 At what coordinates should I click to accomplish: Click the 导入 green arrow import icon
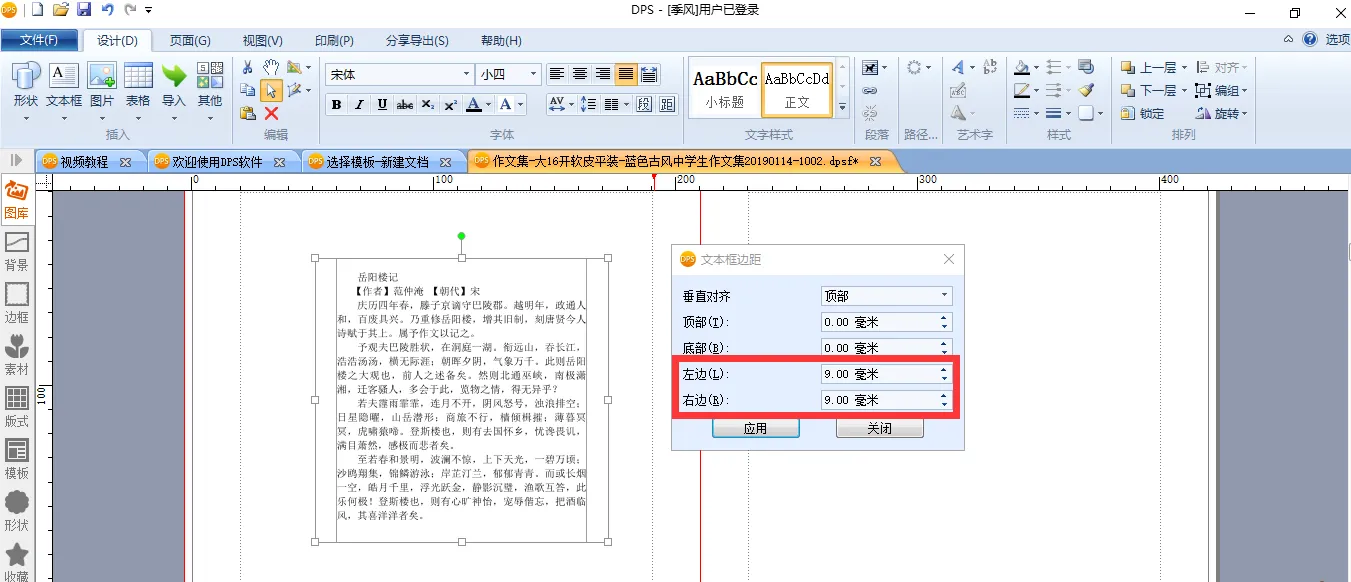174,84
